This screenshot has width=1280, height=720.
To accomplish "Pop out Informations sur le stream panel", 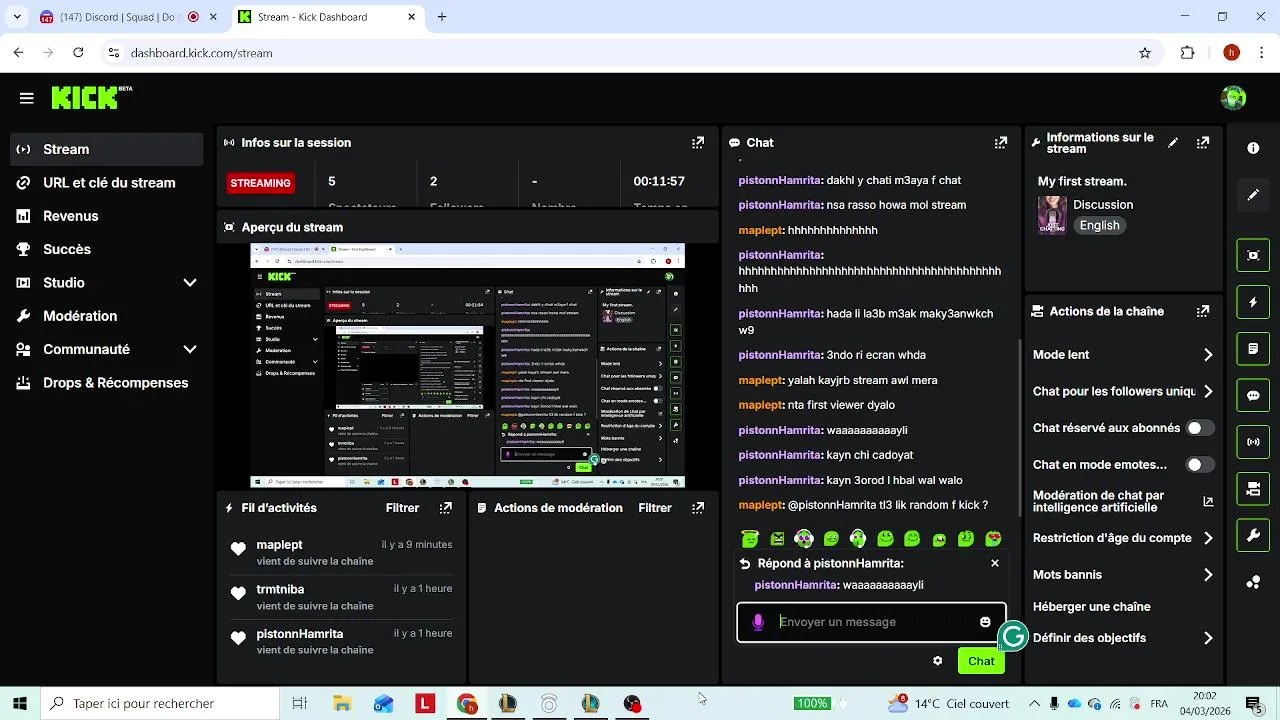I will (x=1203, y=143).
